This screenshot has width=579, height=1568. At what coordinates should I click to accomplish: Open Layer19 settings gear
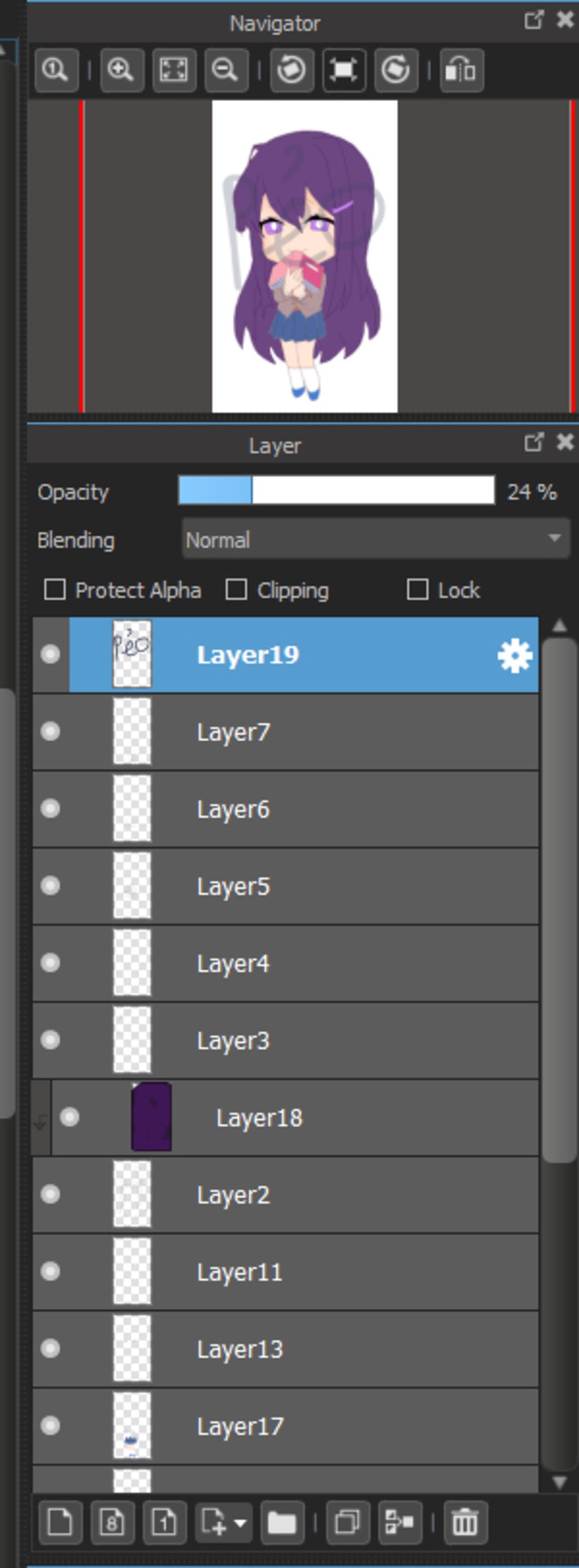(515, 655)
